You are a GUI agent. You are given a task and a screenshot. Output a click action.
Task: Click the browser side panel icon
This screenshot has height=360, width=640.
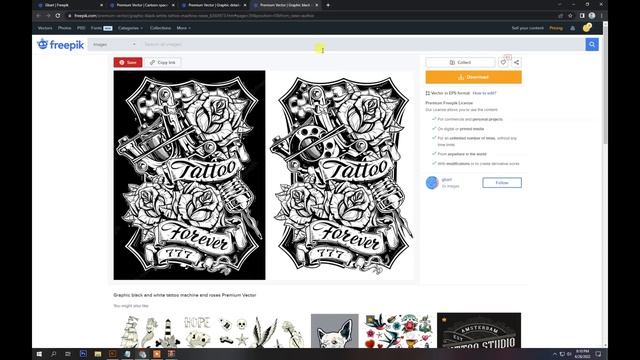(x=582, y=16)
